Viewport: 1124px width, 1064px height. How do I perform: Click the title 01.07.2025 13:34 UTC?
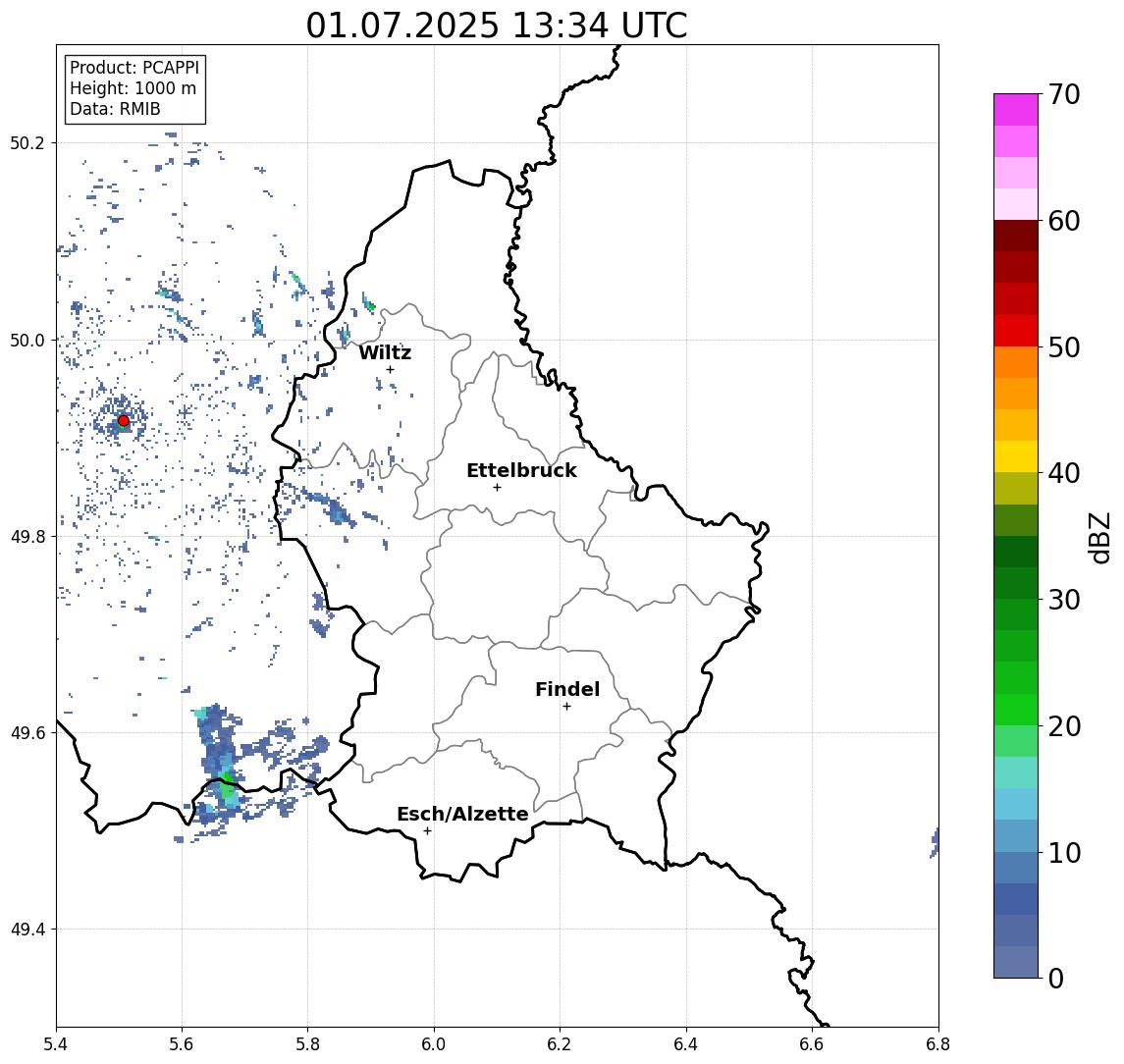(497, 26)
